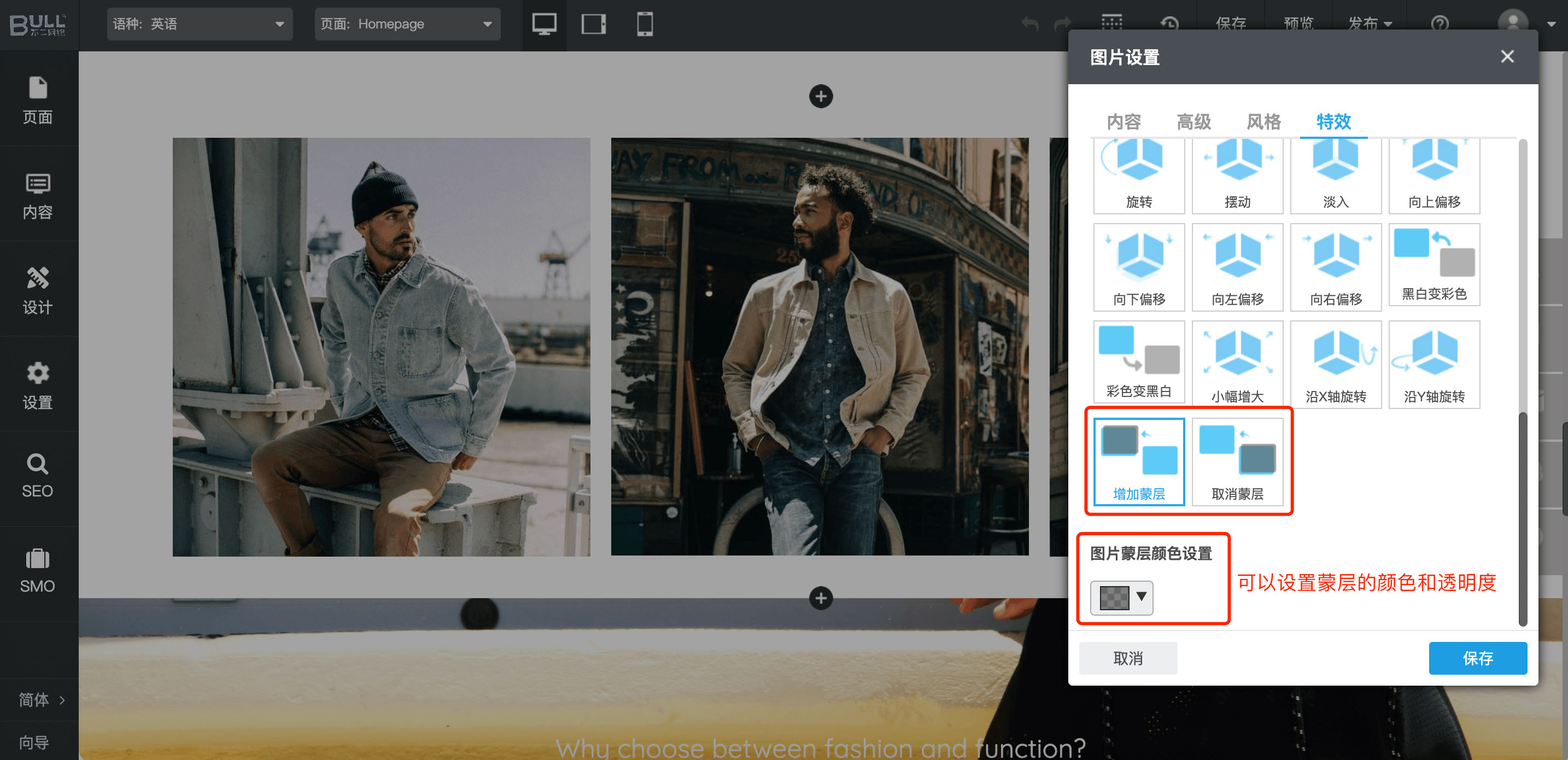This screenshot has height=760, width=1568.
Task: Open the 语种 language dropdown
Action: click(x=199, y=25)
